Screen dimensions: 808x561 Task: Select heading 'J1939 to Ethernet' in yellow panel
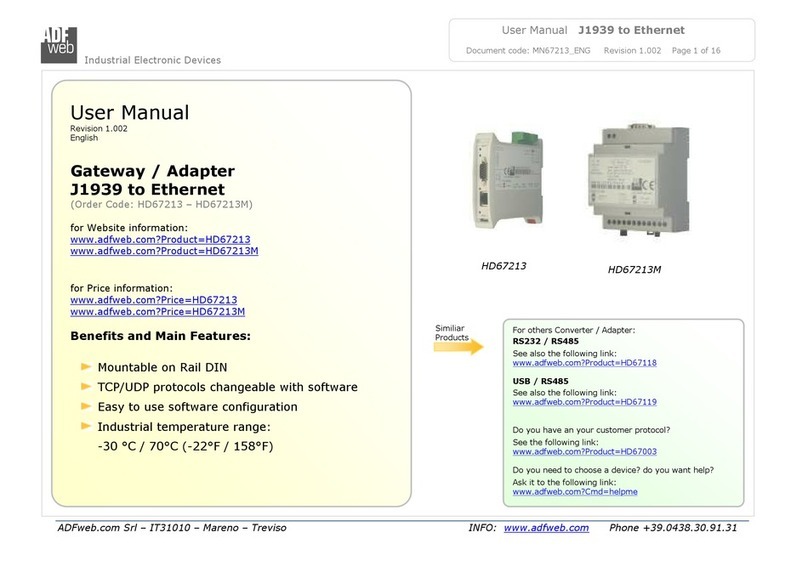(147, 190)
